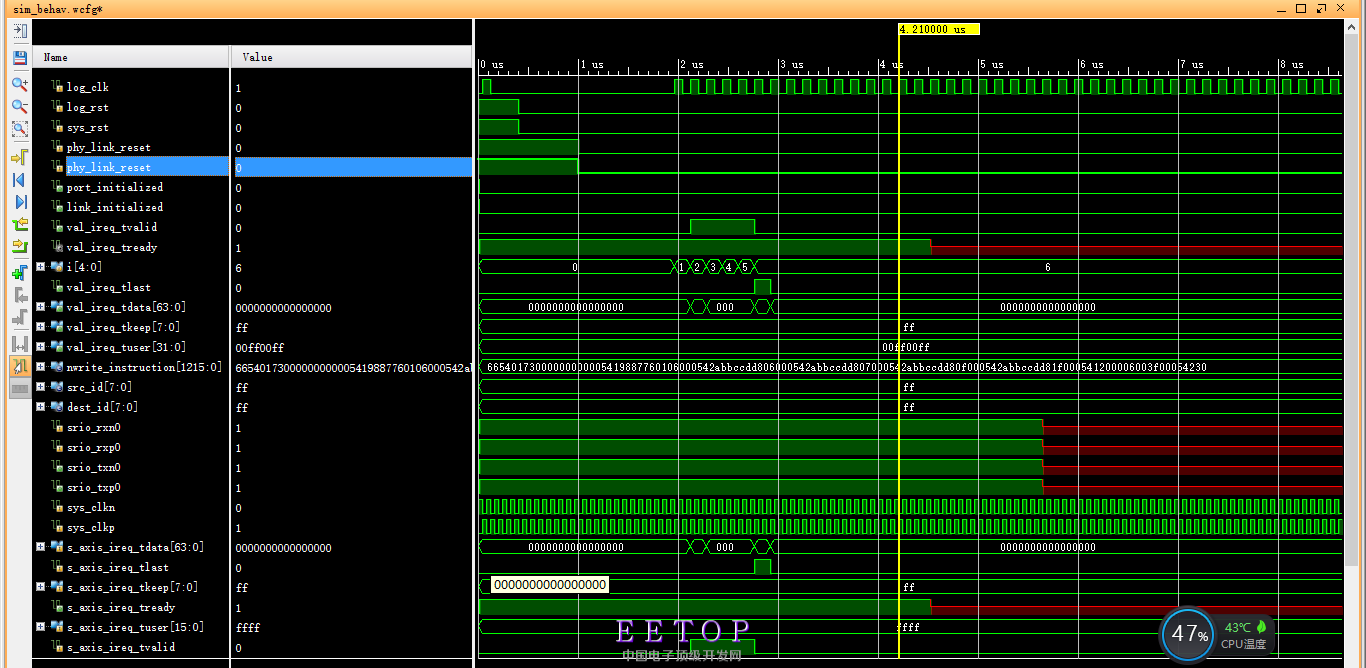Click the Add Marker icon
The image size is (1366, 668).
click(19, 272)
